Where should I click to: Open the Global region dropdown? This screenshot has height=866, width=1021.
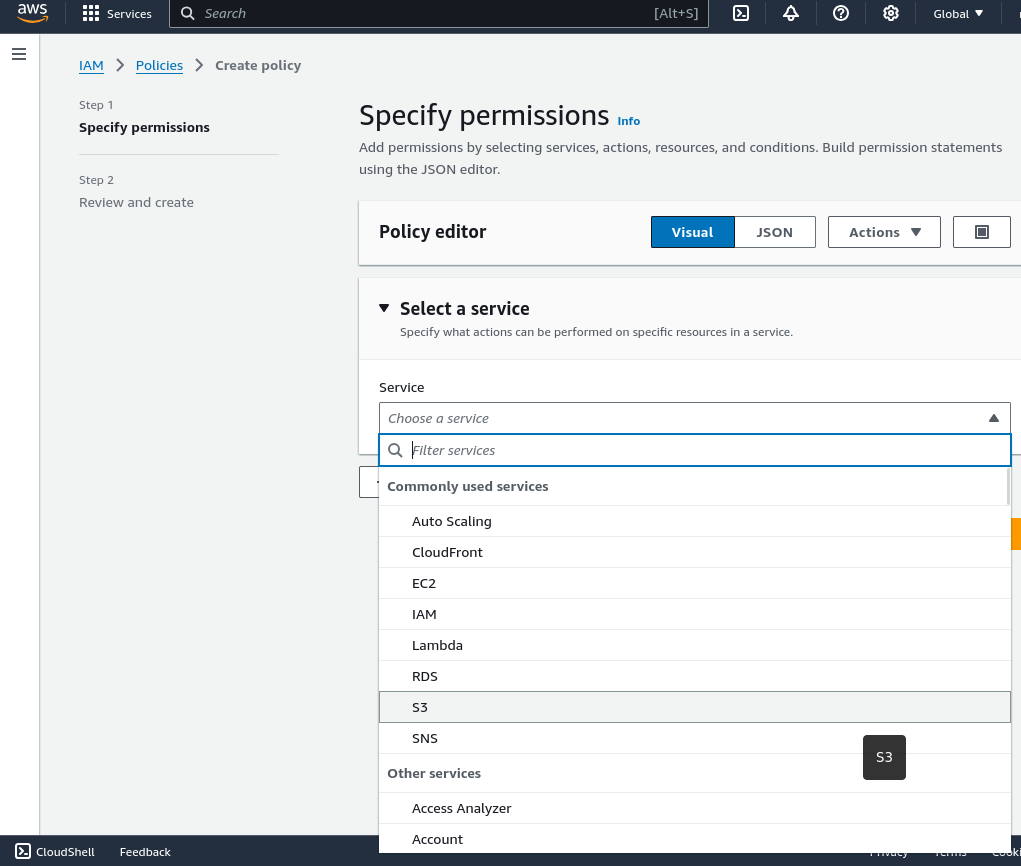tap(958, 14)
